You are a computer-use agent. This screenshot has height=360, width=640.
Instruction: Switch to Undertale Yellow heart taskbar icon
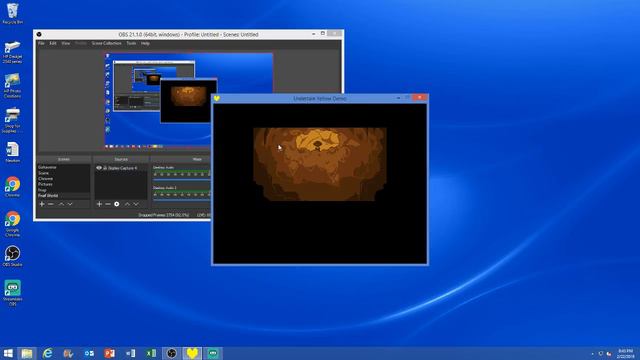[x=192, y=353]
